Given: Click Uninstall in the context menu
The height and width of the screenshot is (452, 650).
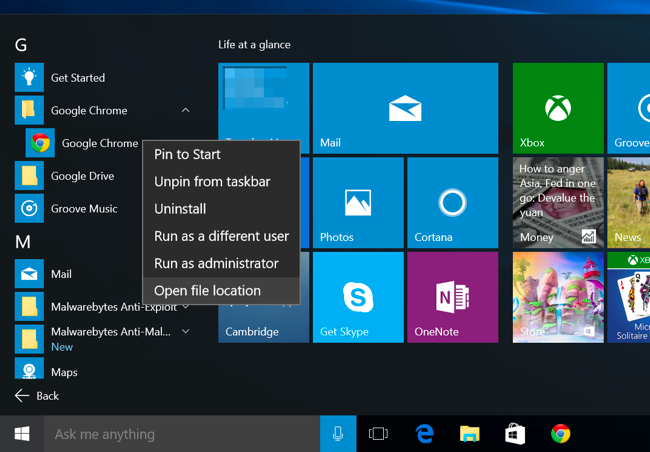Looking at the screenshot, I should [180, 209].
